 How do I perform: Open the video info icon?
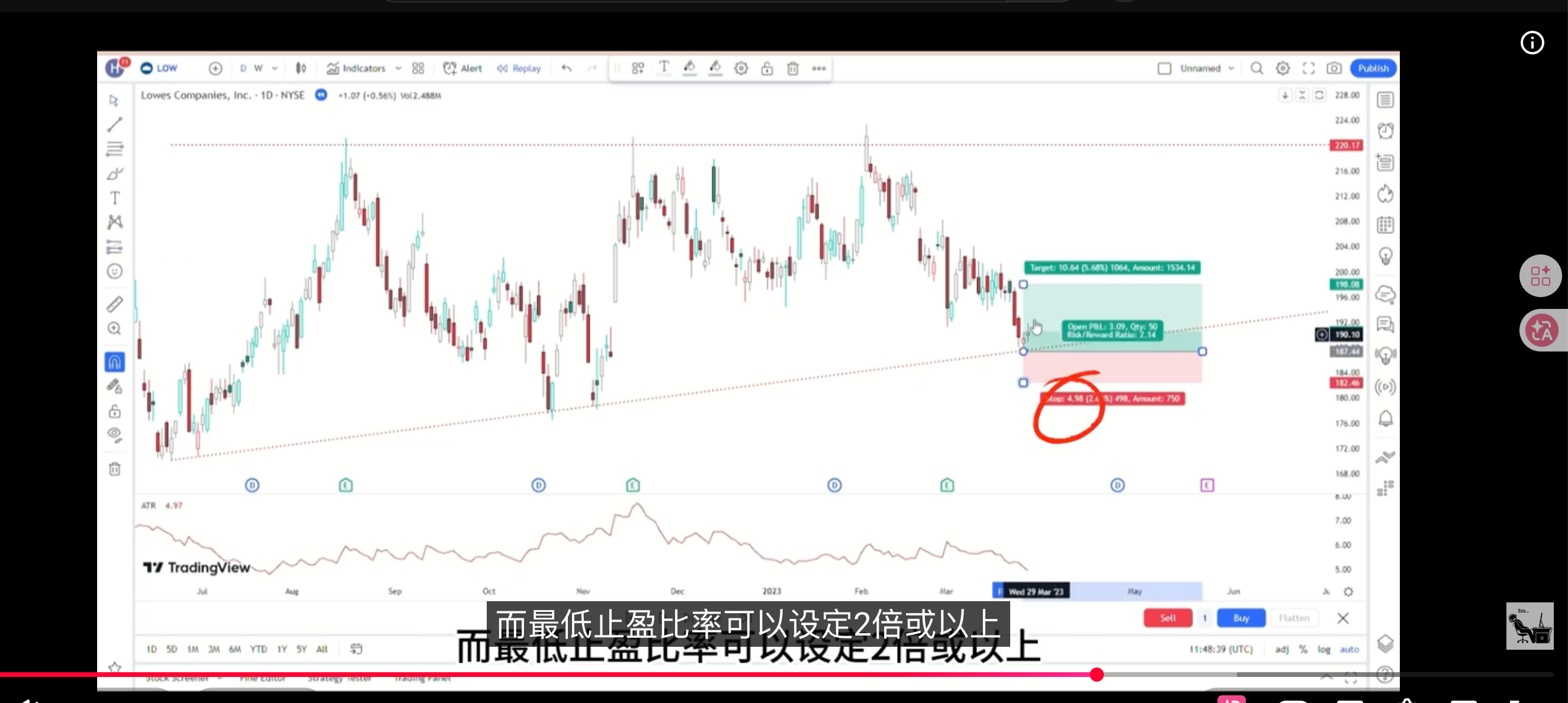pyautogui.click(x=1531, y=43)
